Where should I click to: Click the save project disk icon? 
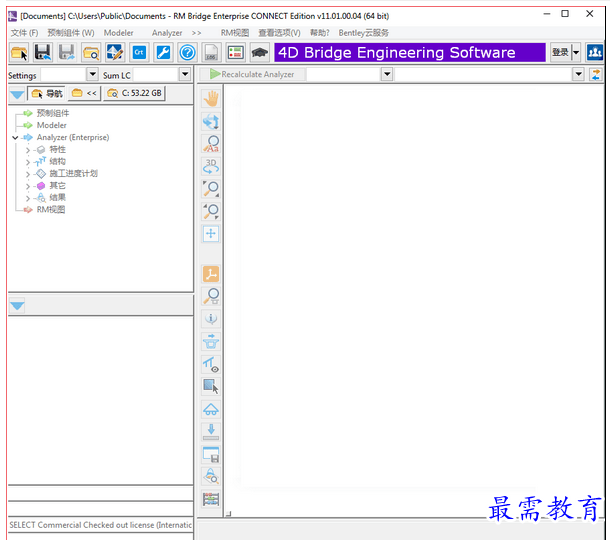(x=42, y=53)
